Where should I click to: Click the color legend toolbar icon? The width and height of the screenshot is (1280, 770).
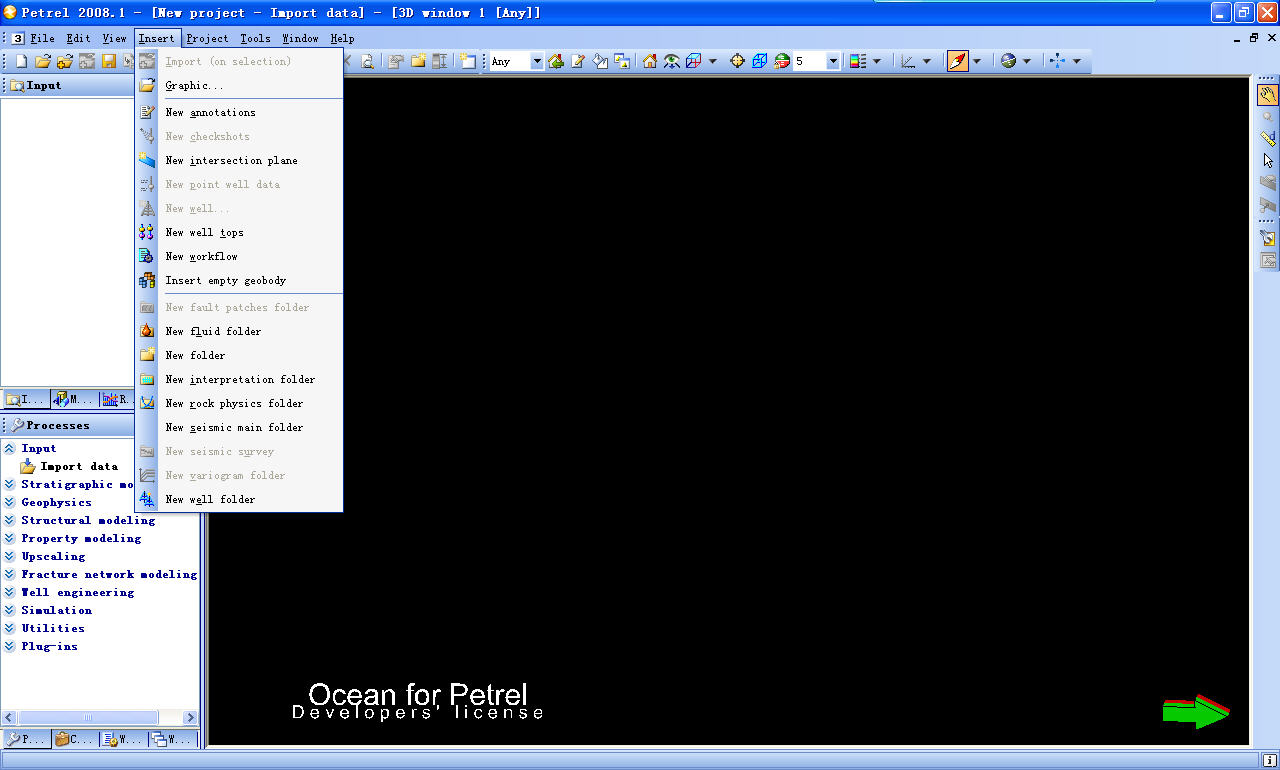tap(858, 62)
